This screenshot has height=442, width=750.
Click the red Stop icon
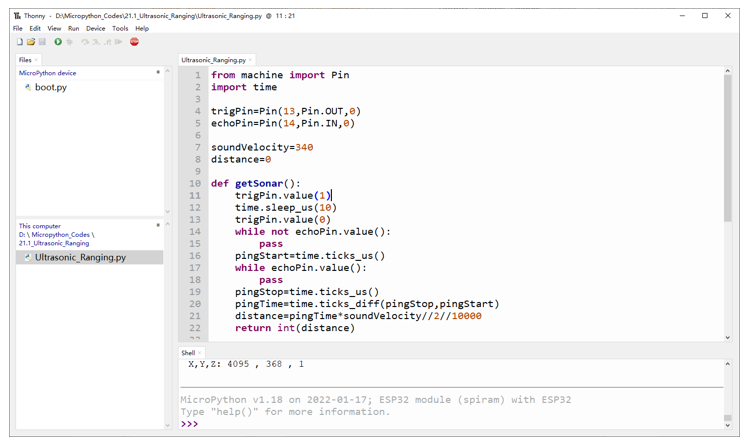point(134,42)
